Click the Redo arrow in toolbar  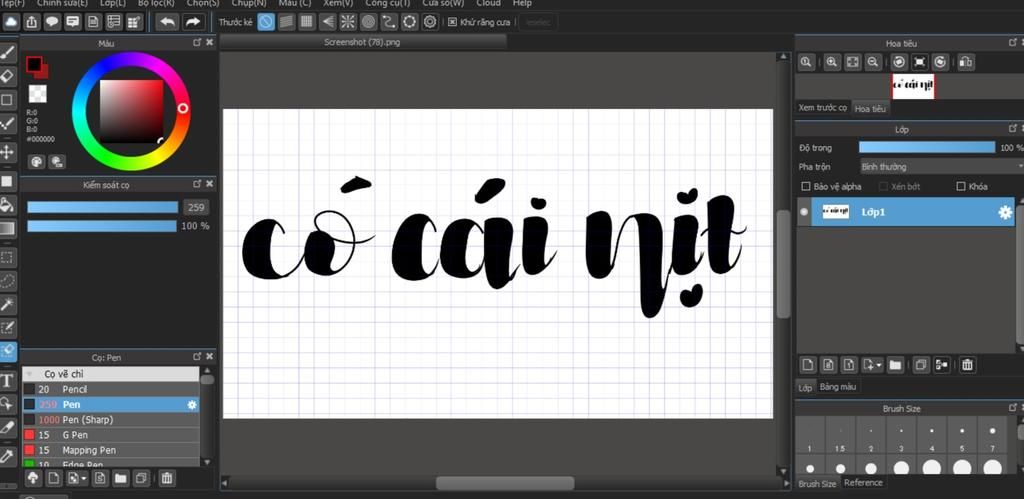pyautogui.click(x=192, y=22)
